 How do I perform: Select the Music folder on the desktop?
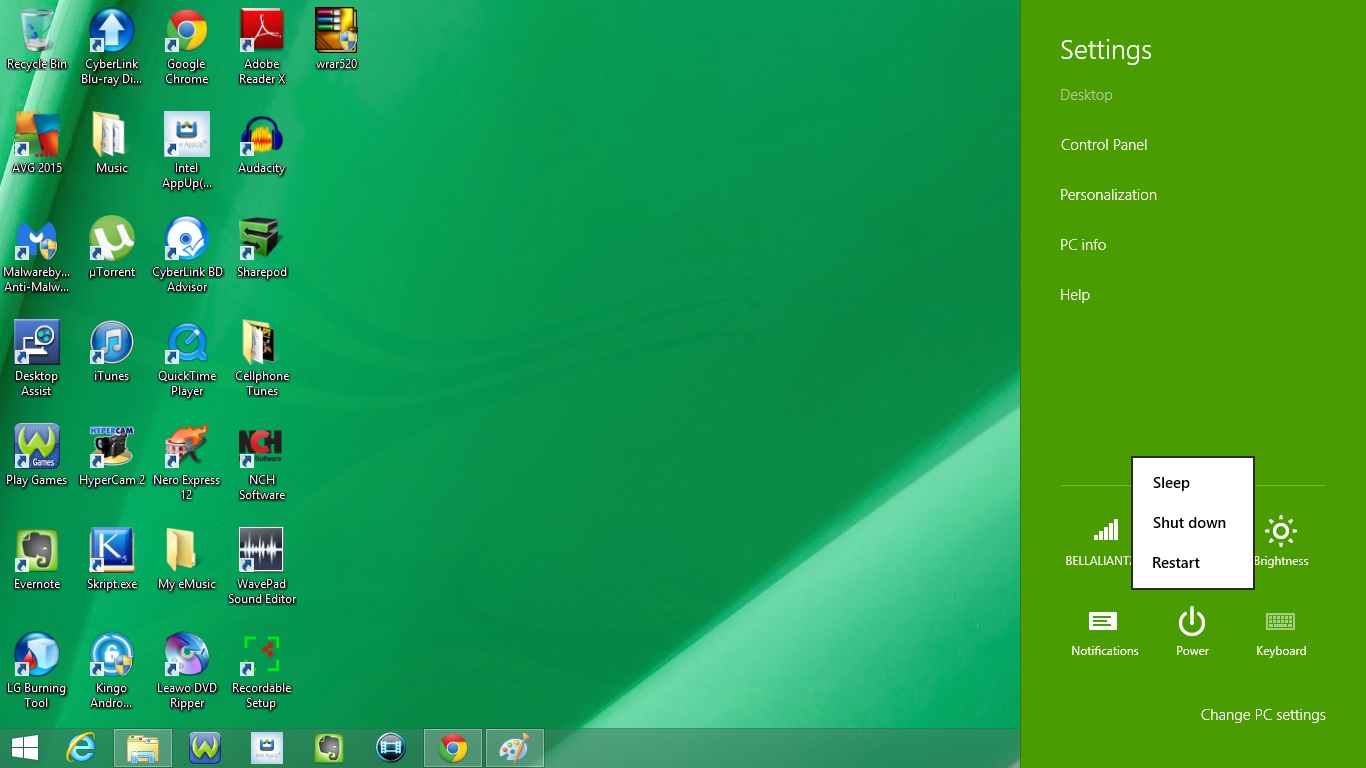(x=112, y=143)
